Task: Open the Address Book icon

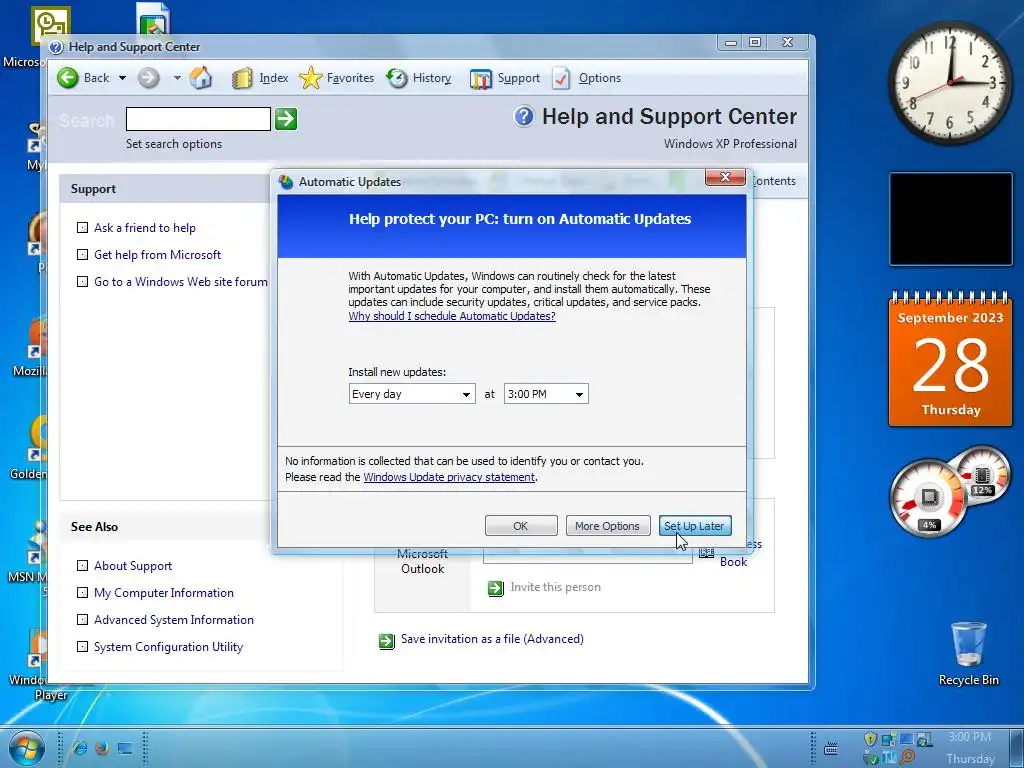Action: pos(707,553)
